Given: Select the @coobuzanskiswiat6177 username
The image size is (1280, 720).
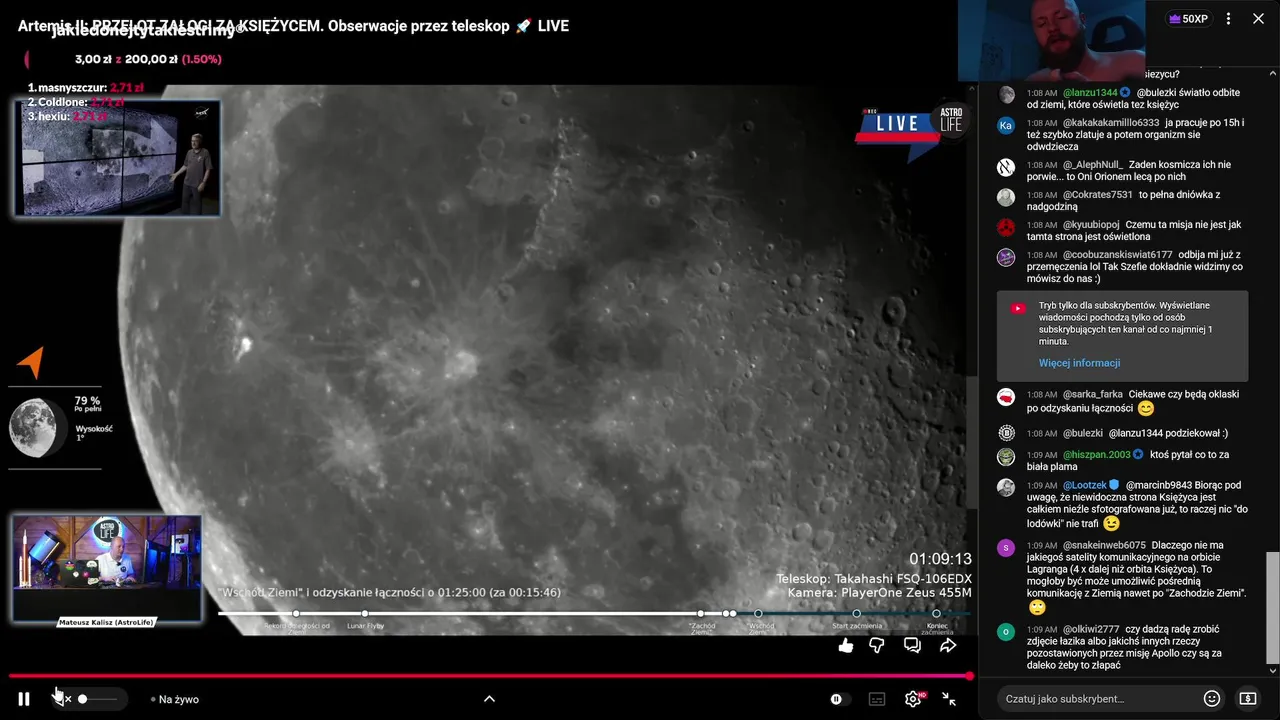Looking at the screenshot, I should 1117,255.
